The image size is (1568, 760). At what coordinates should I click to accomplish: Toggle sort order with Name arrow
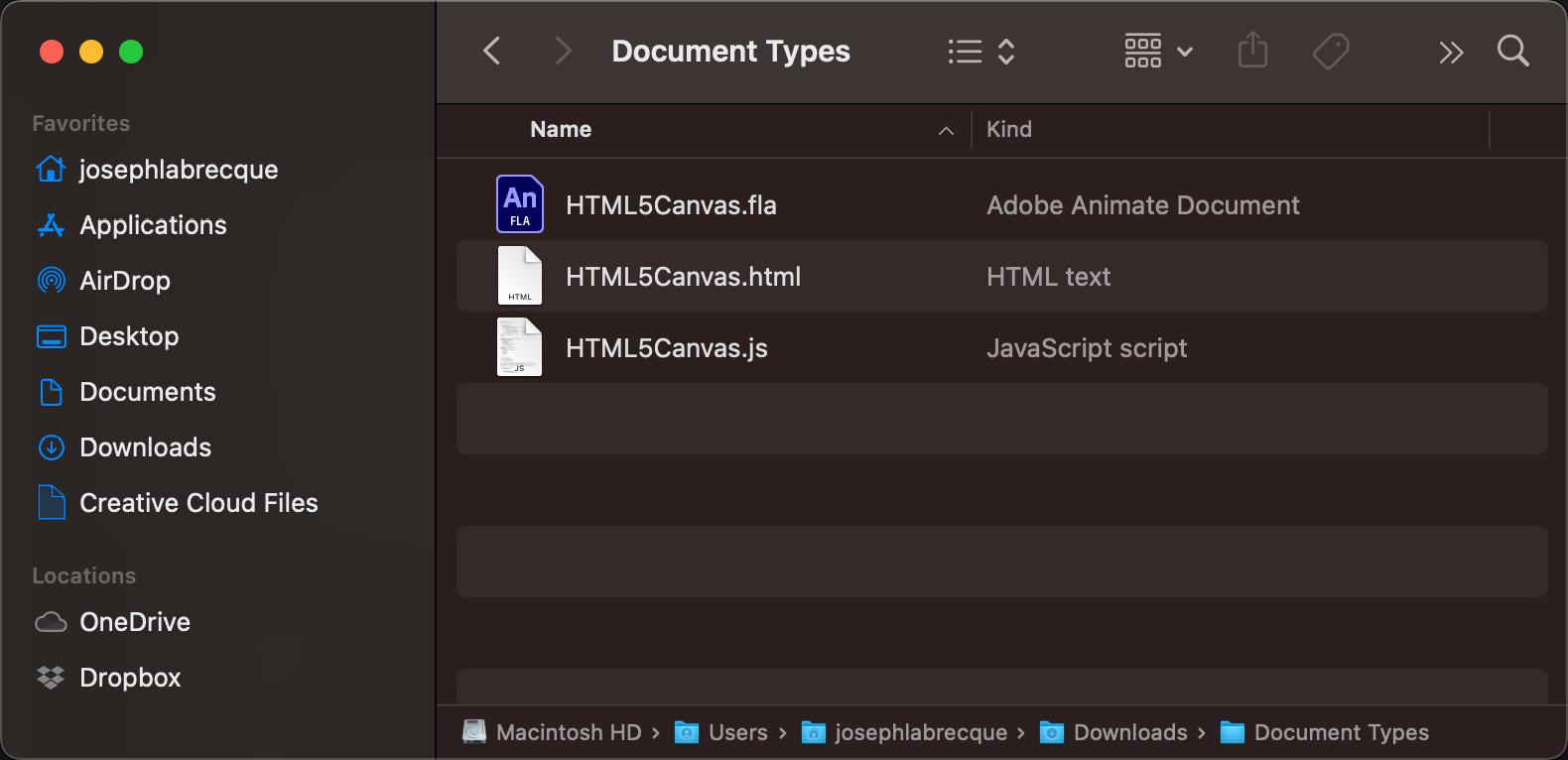coord(946,130)
